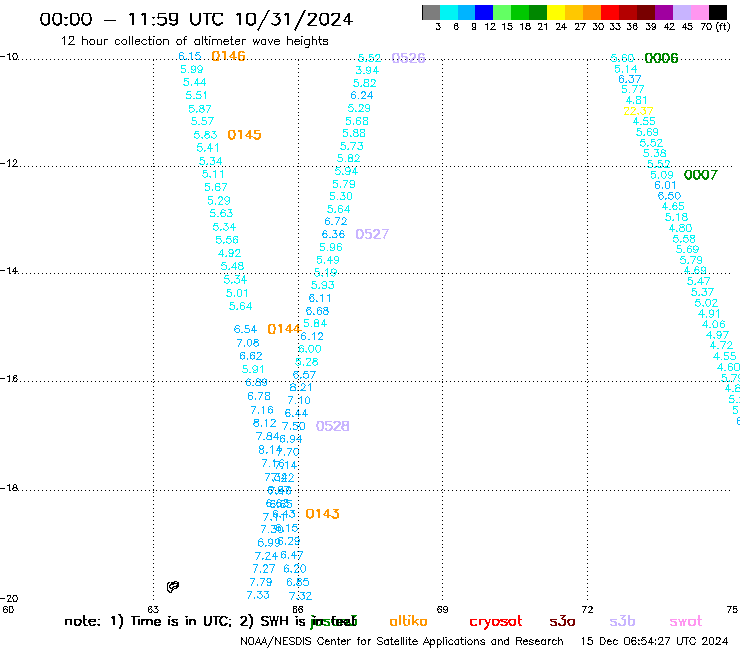Click the green pass number 0007
Image resolution: width=740 pixels, height=650 pixels.
[701, 175]
